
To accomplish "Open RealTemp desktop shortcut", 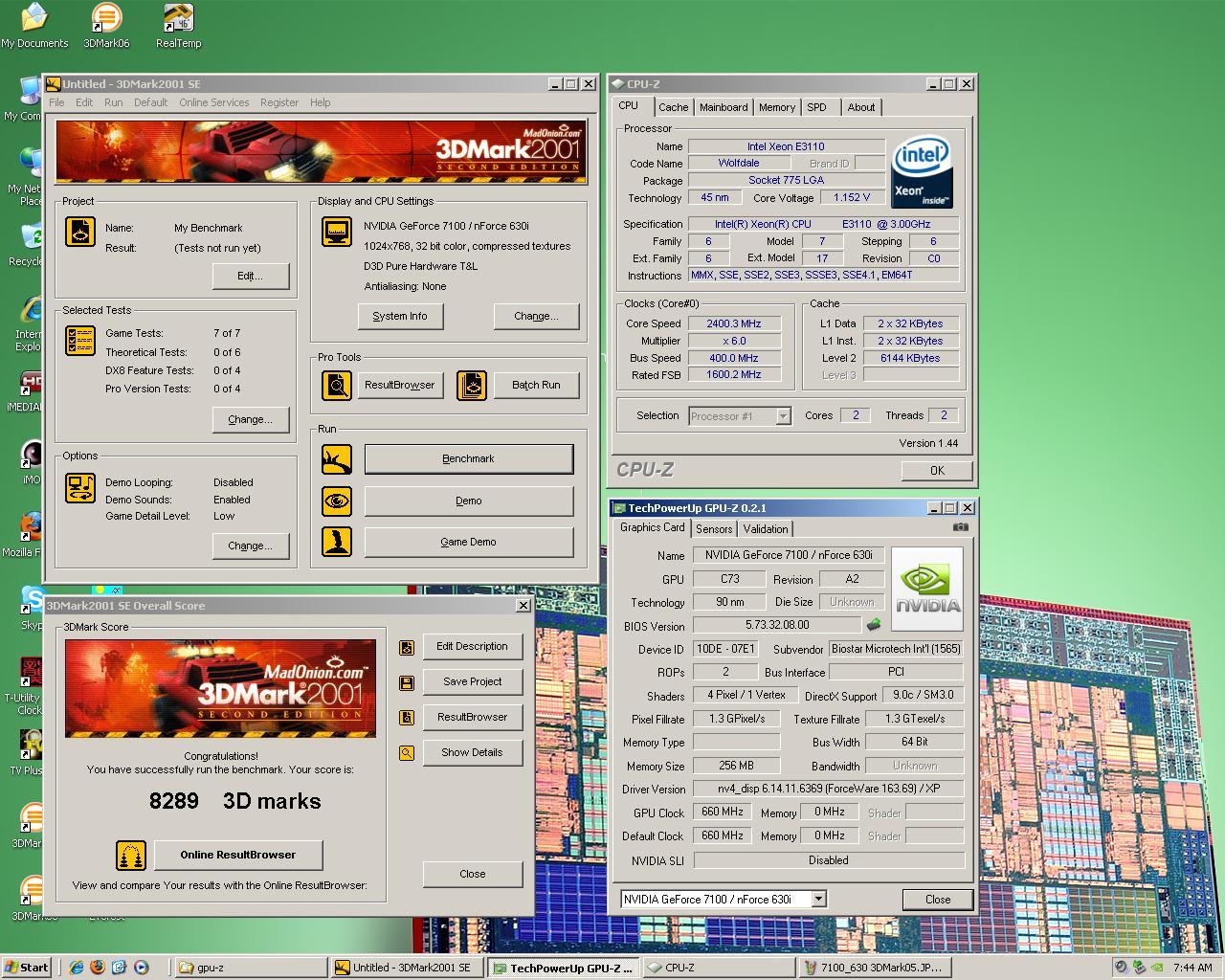I will click(178, 26).
